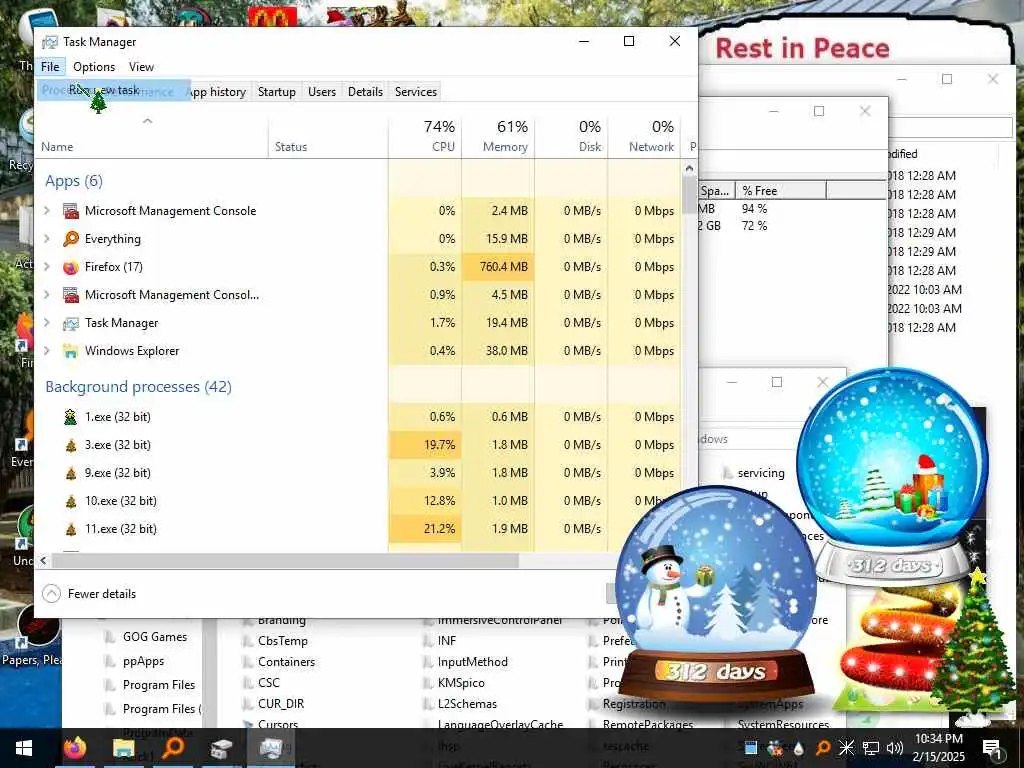Expand the Windows Explorer process entry

[x=47, y=351]
